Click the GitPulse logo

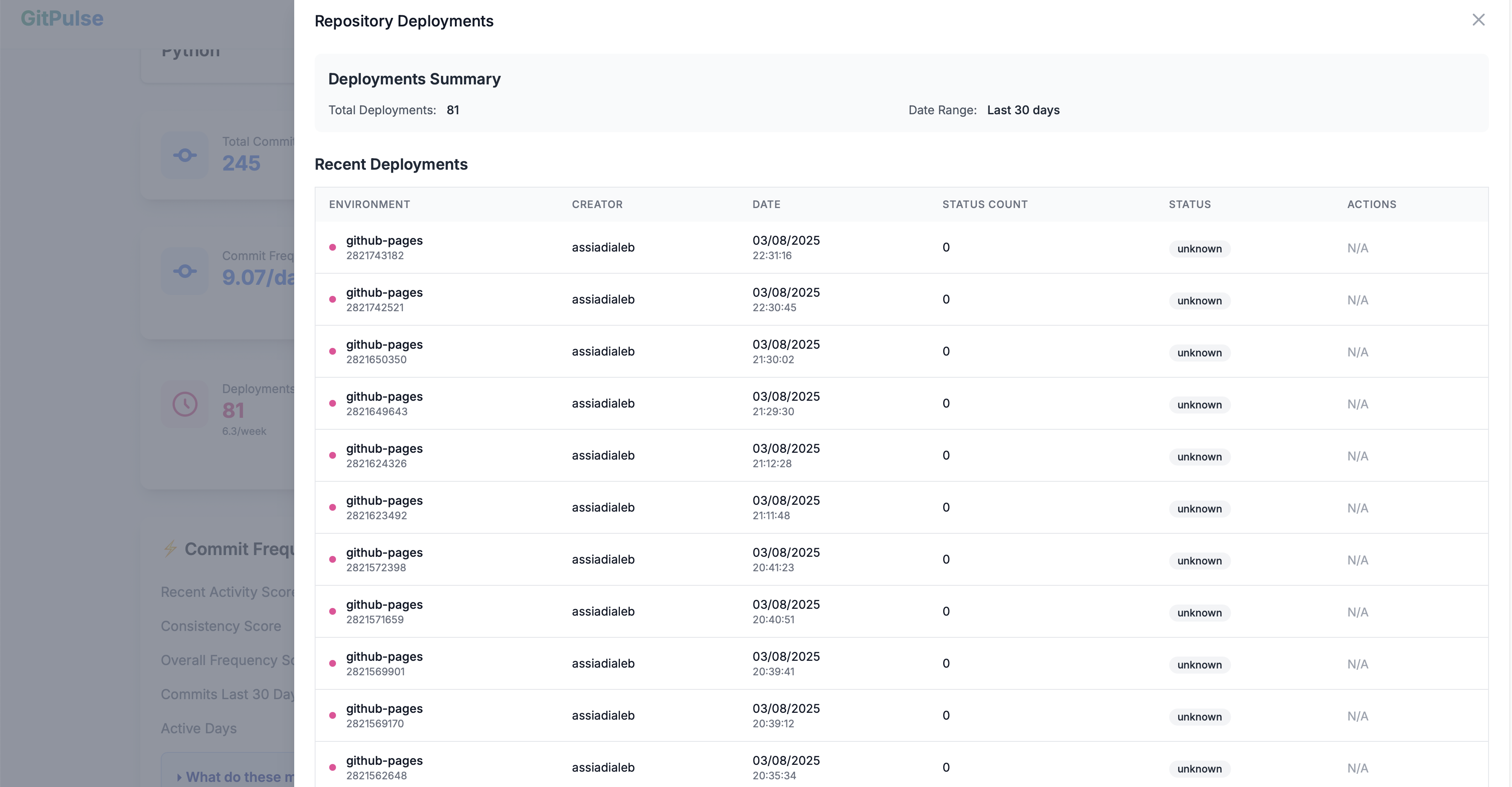tap(62, 18)
